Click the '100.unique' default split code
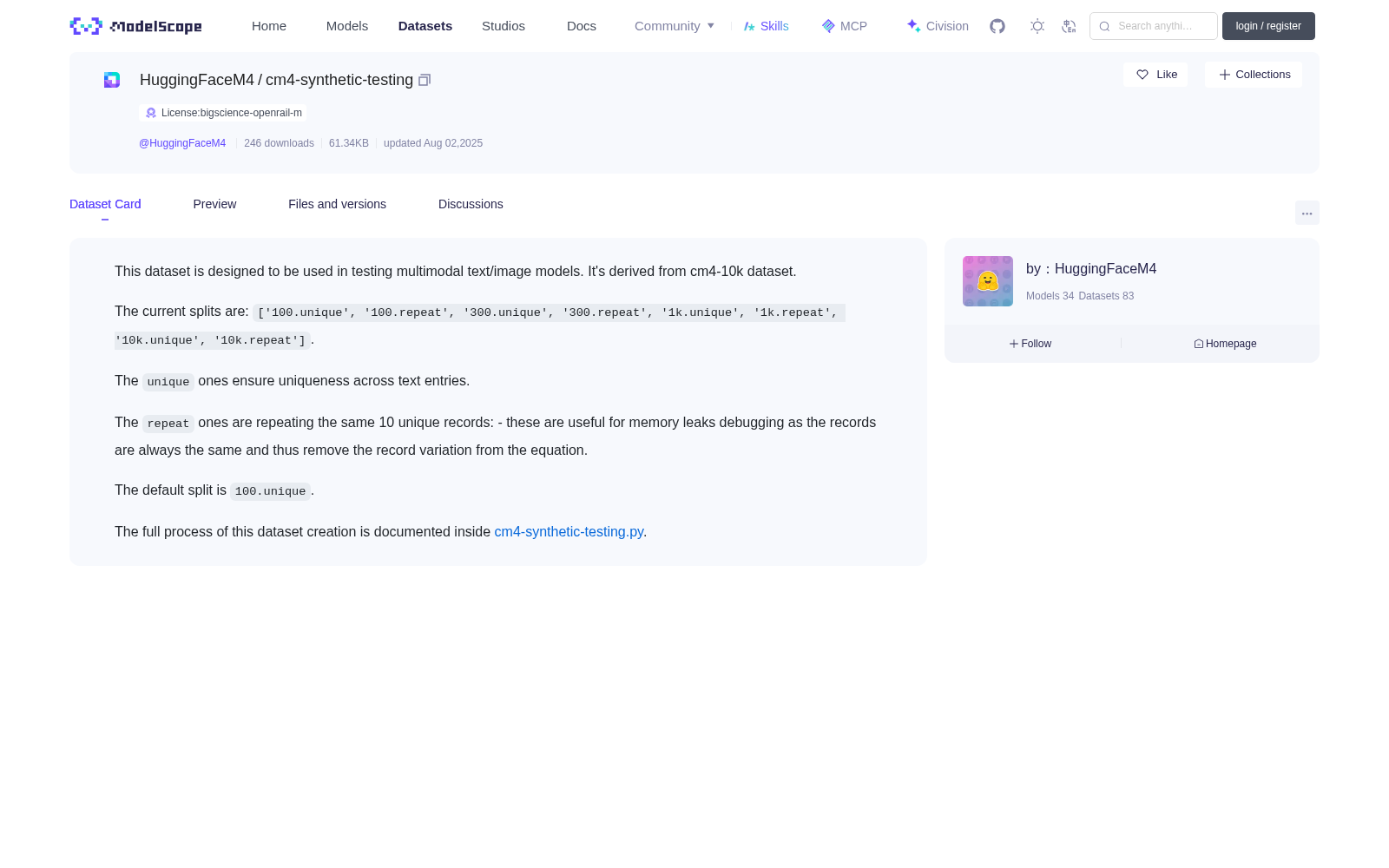This screenshot has width=1389, height=868. [x=270, y=491]
